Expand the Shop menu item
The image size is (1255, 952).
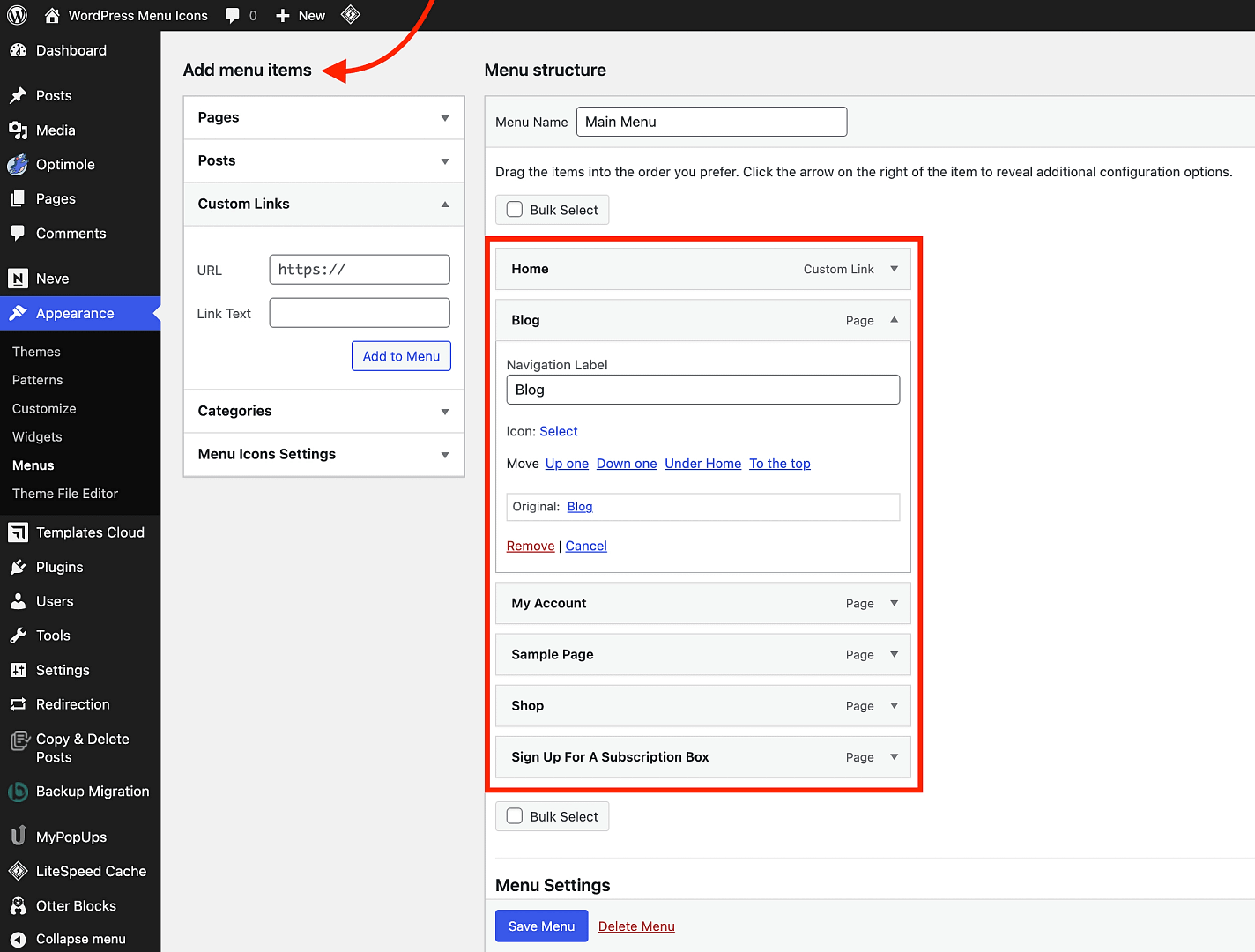coord(895,705)
